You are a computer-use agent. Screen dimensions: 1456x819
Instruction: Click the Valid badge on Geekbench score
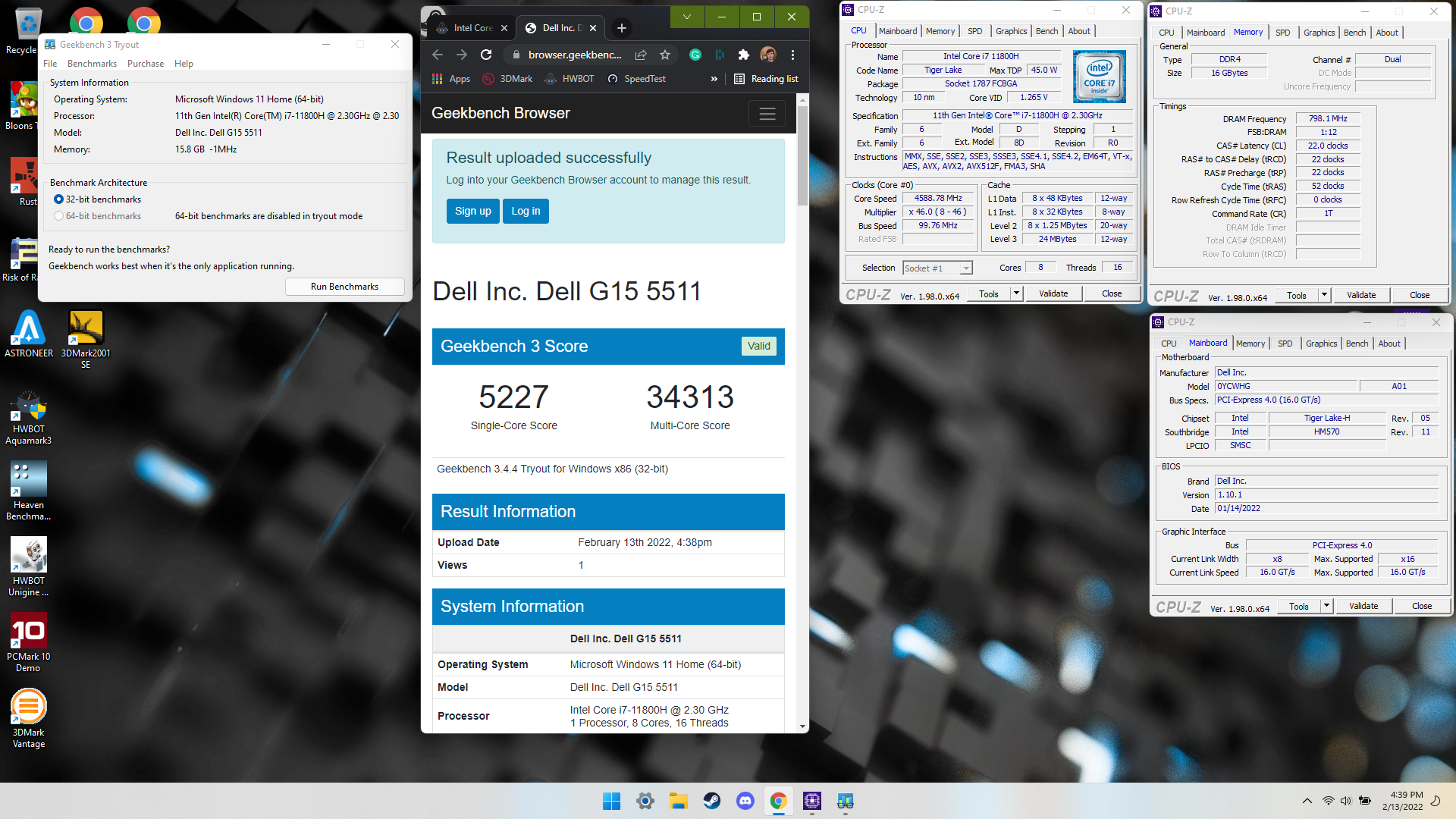758,346
